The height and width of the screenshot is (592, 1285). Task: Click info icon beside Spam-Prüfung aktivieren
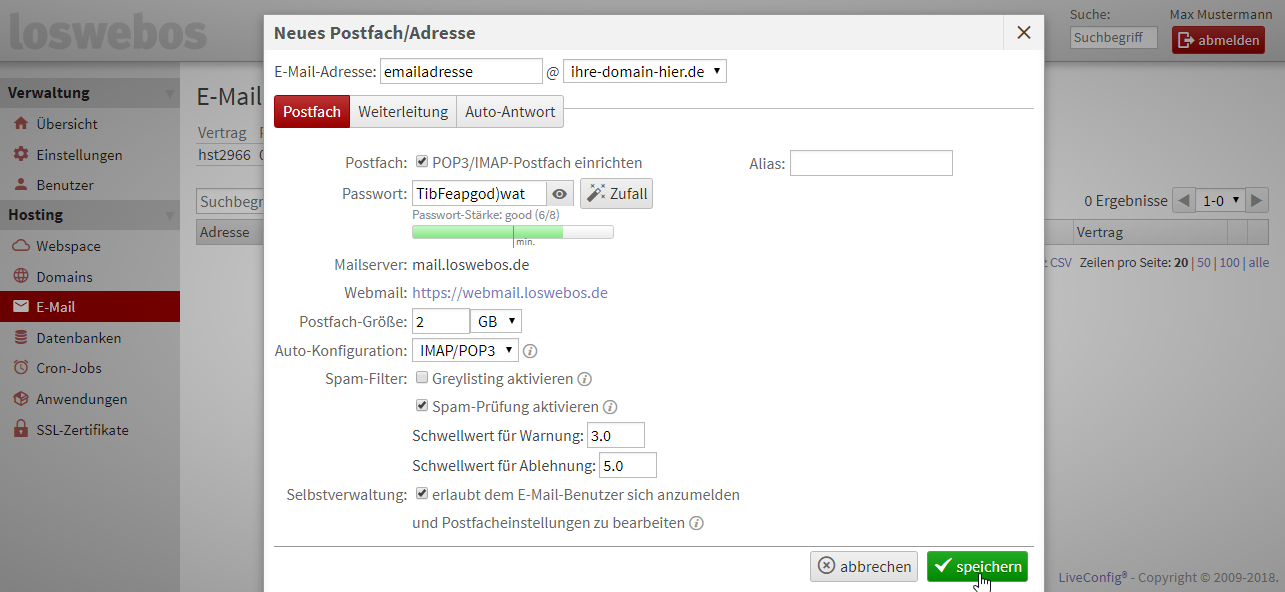pyautogui.click(x=610, y=408)
